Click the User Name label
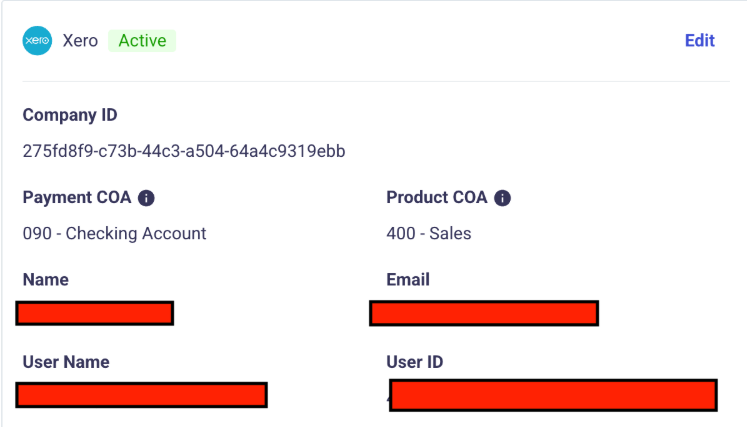The image size is (747, 427). [66, 362]
